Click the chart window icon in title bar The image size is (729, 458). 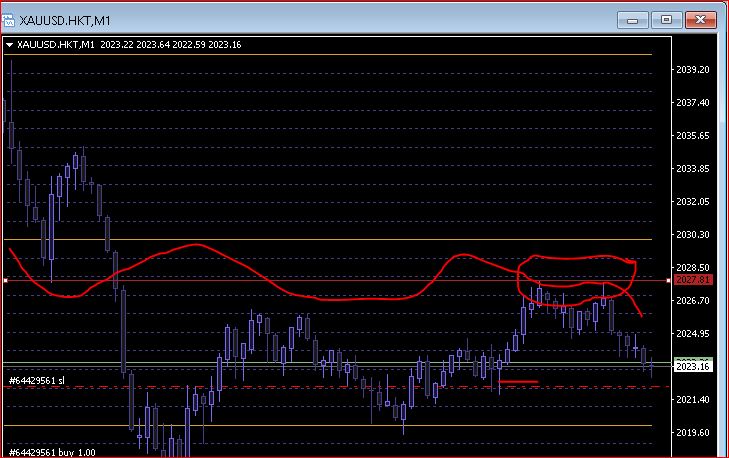[x=8, y=20]
